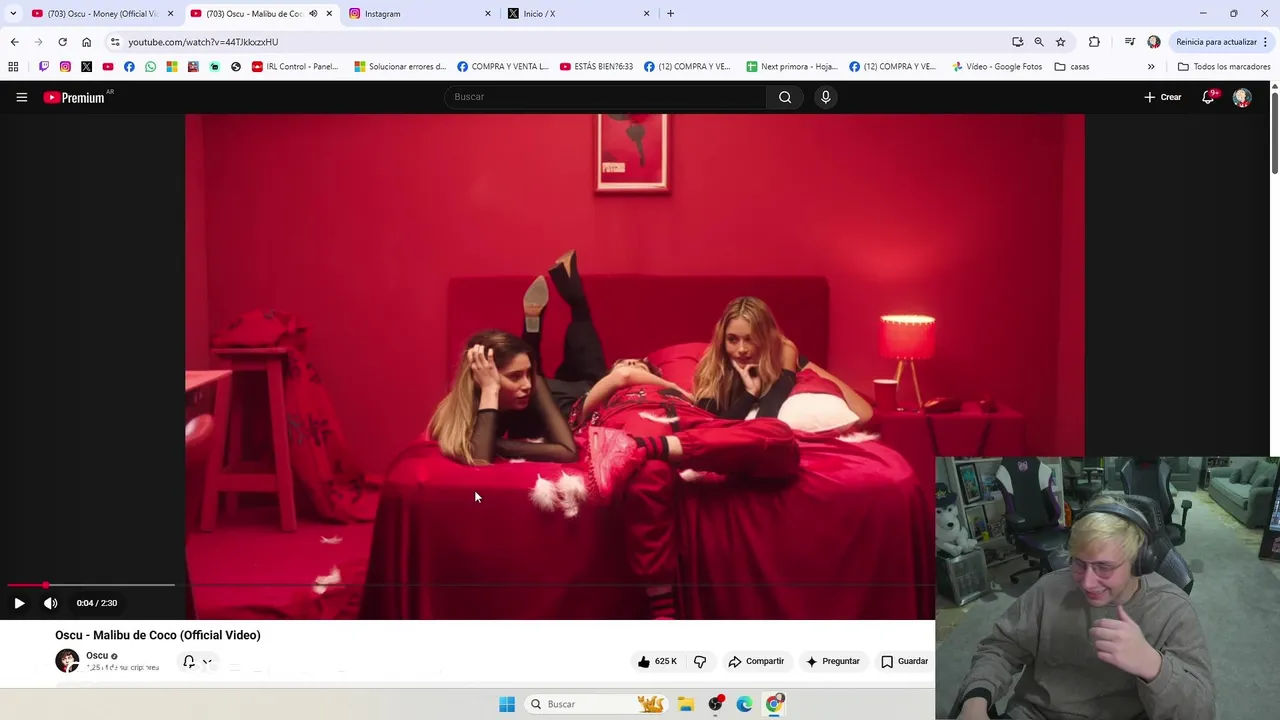Dislike the video with thumbs-down icon
Viewport: 1280px width, 720px height.
pos(700,661)
